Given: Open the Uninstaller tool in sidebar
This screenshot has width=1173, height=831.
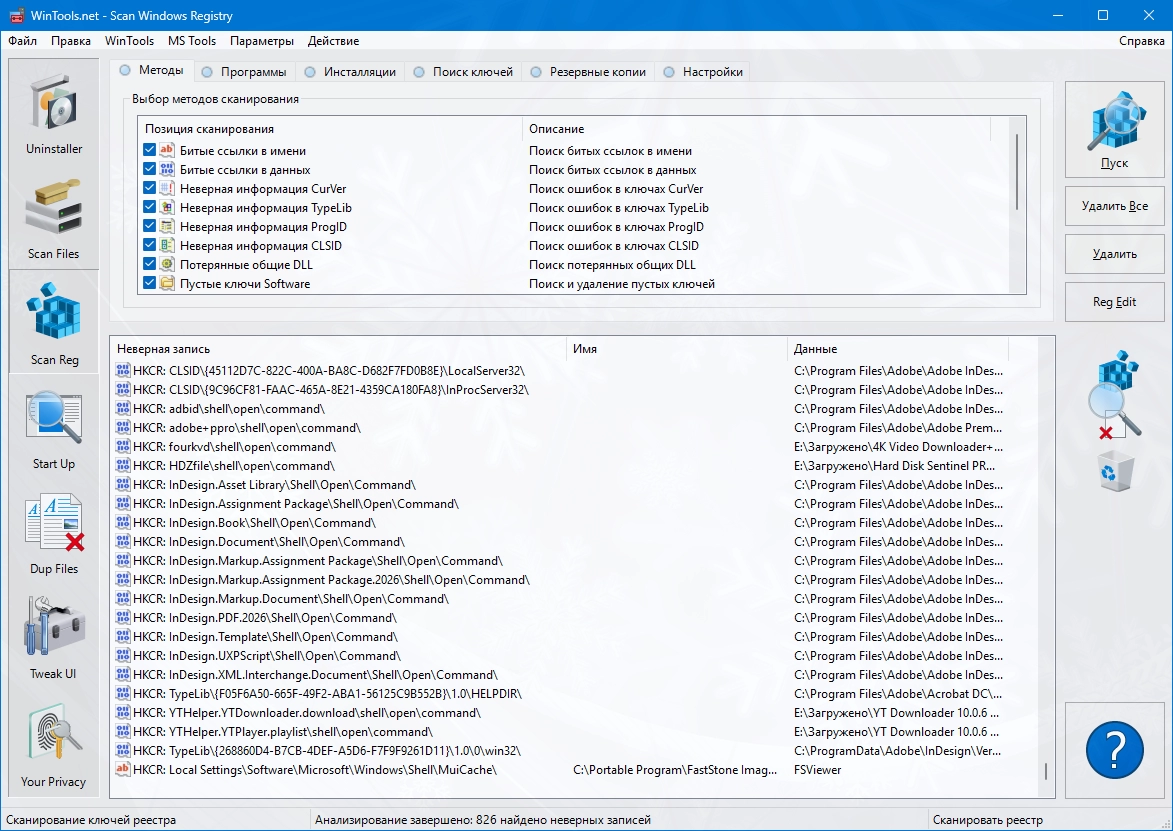Looking at the screenshot, I should point(54,111).
